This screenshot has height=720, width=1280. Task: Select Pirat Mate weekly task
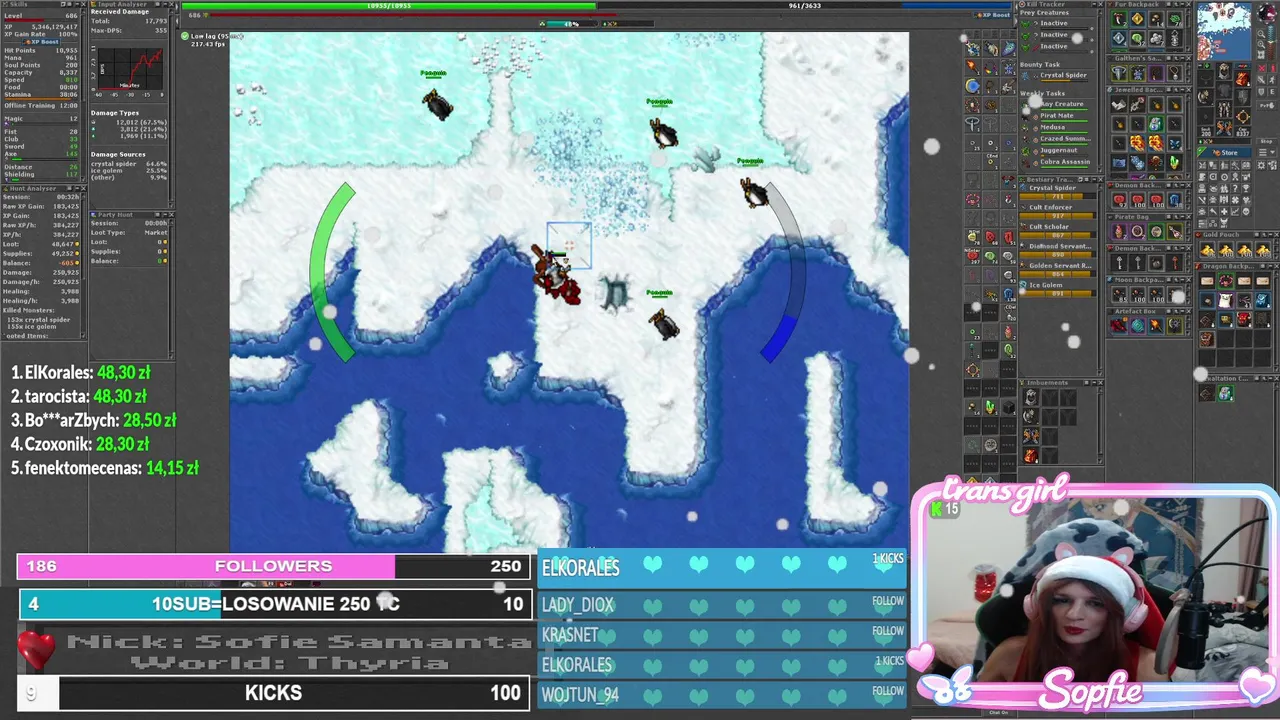[1056, 115]
